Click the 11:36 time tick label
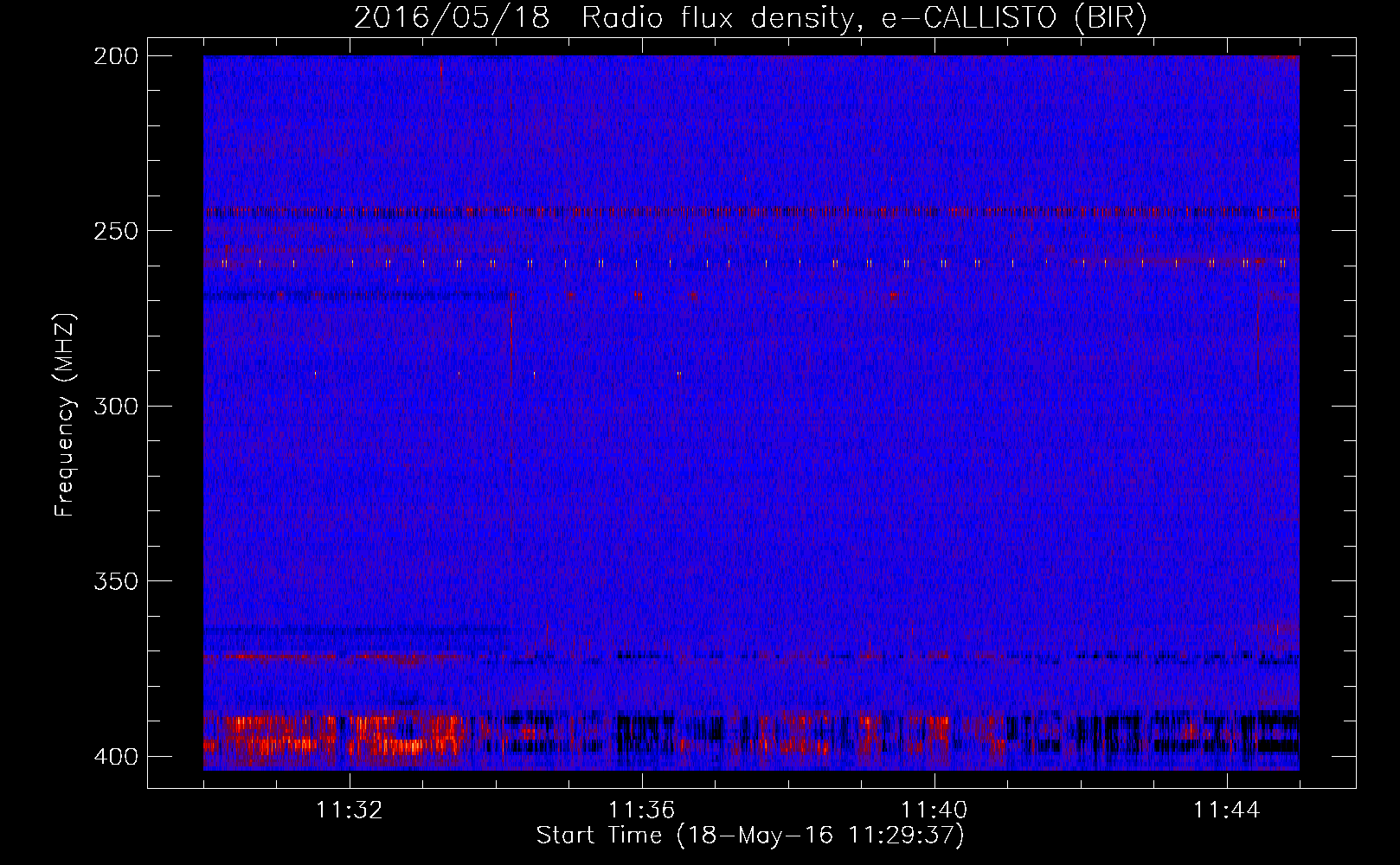The height and width of the screenshot is (865, 1400). (642, 811)
